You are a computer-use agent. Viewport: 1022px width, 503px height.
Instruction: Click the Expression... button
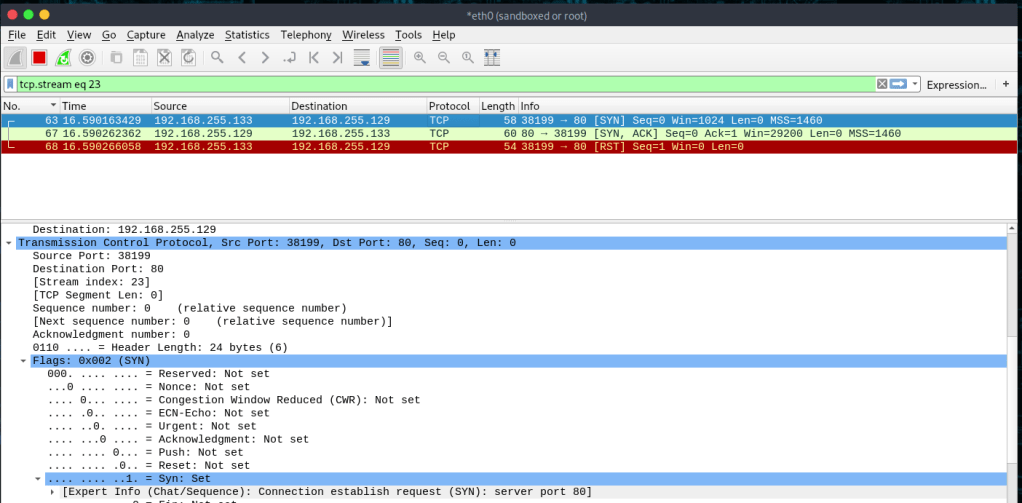(x=956, y=85)
